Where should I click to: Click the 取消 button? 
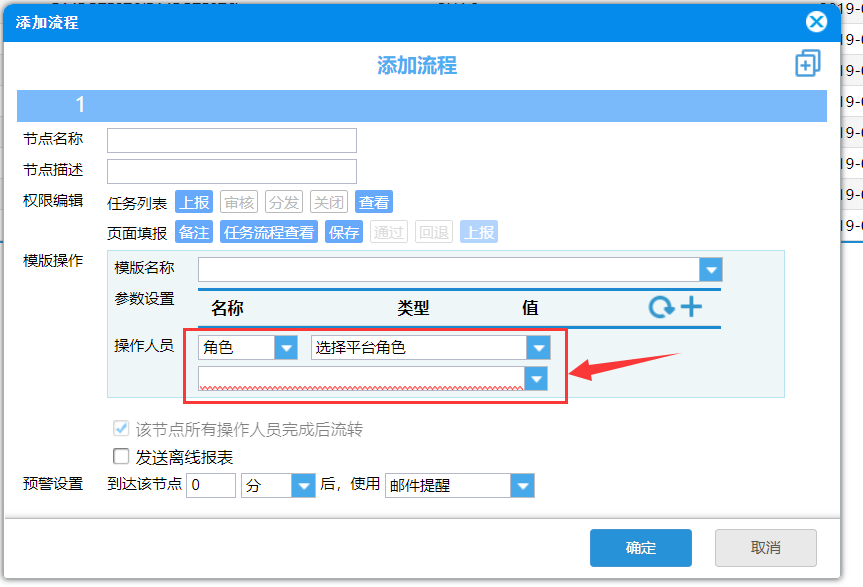(x=766, y=547)
